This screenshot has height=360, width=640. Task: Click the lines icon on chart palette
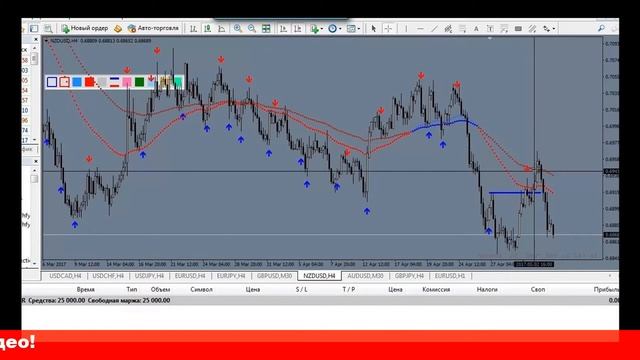[x=114, y=82]
